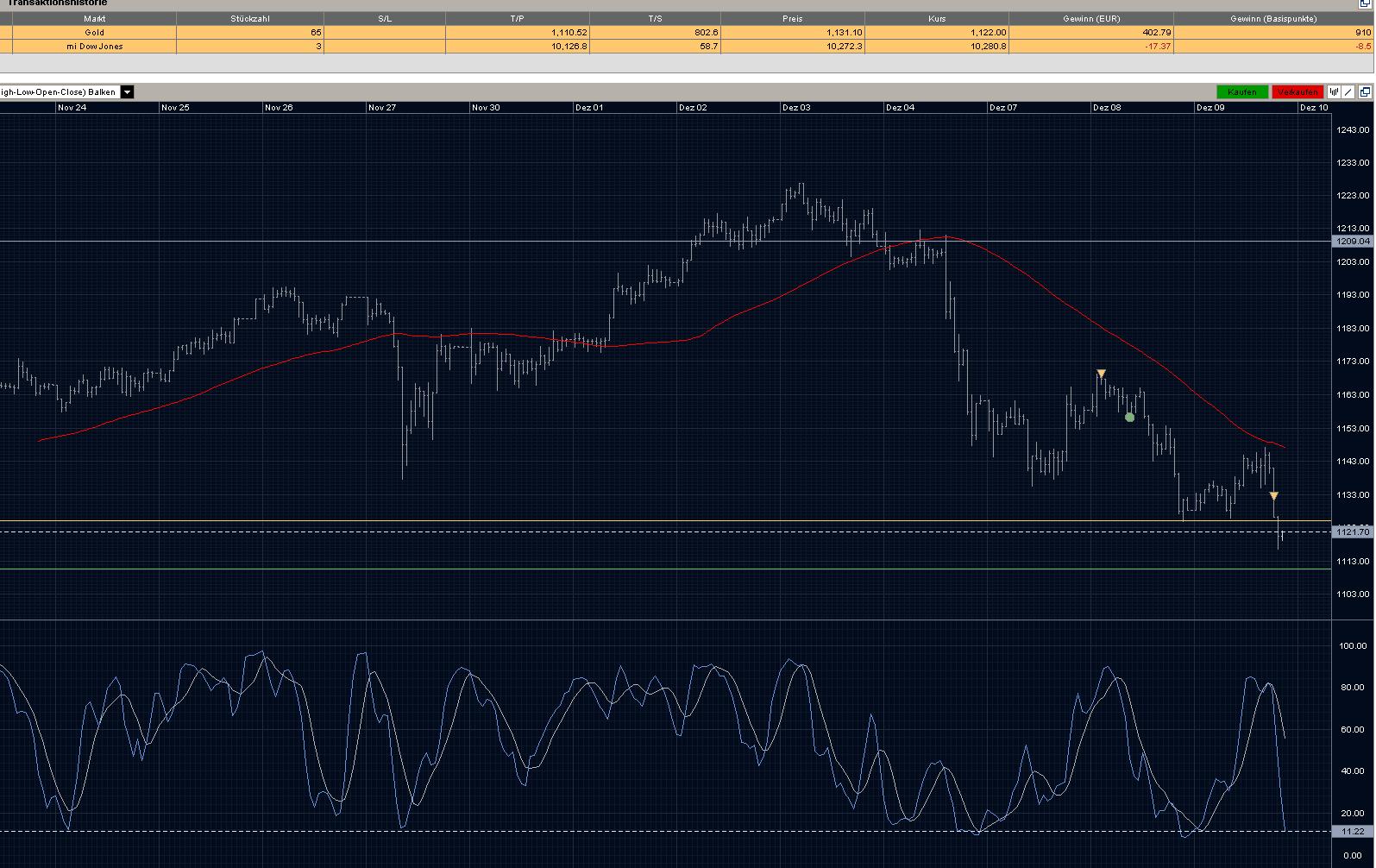
Task: Click the Preis column header
Action: [x=792, y=19]
